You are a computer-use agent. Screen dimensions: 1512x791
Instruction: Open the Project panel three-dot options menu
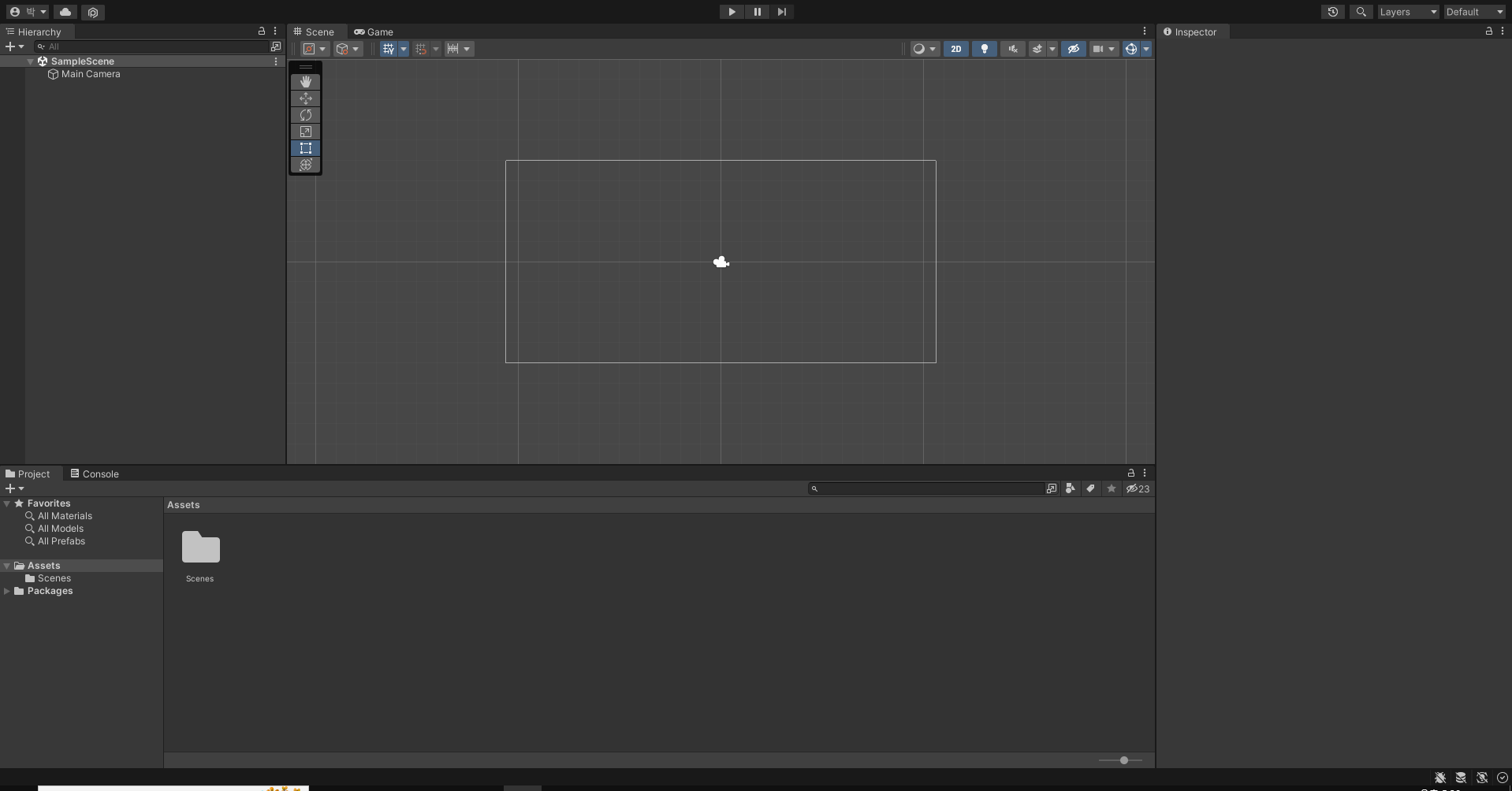pyautogui.click(x=1145, y=473)
